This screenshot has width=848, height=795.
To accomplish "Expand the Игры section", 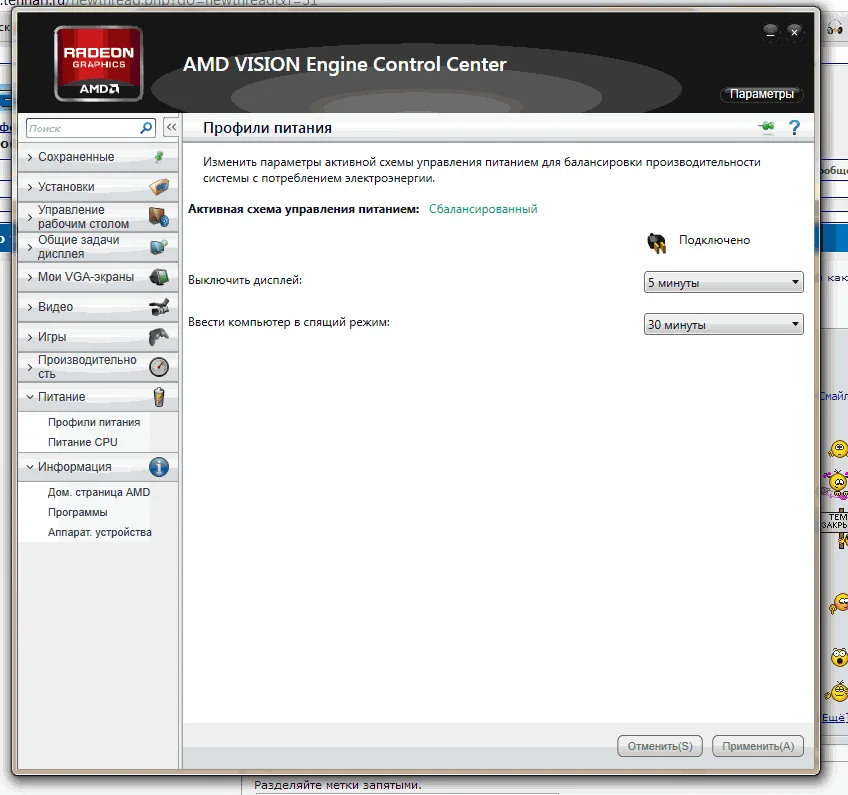I will (98, 337).
